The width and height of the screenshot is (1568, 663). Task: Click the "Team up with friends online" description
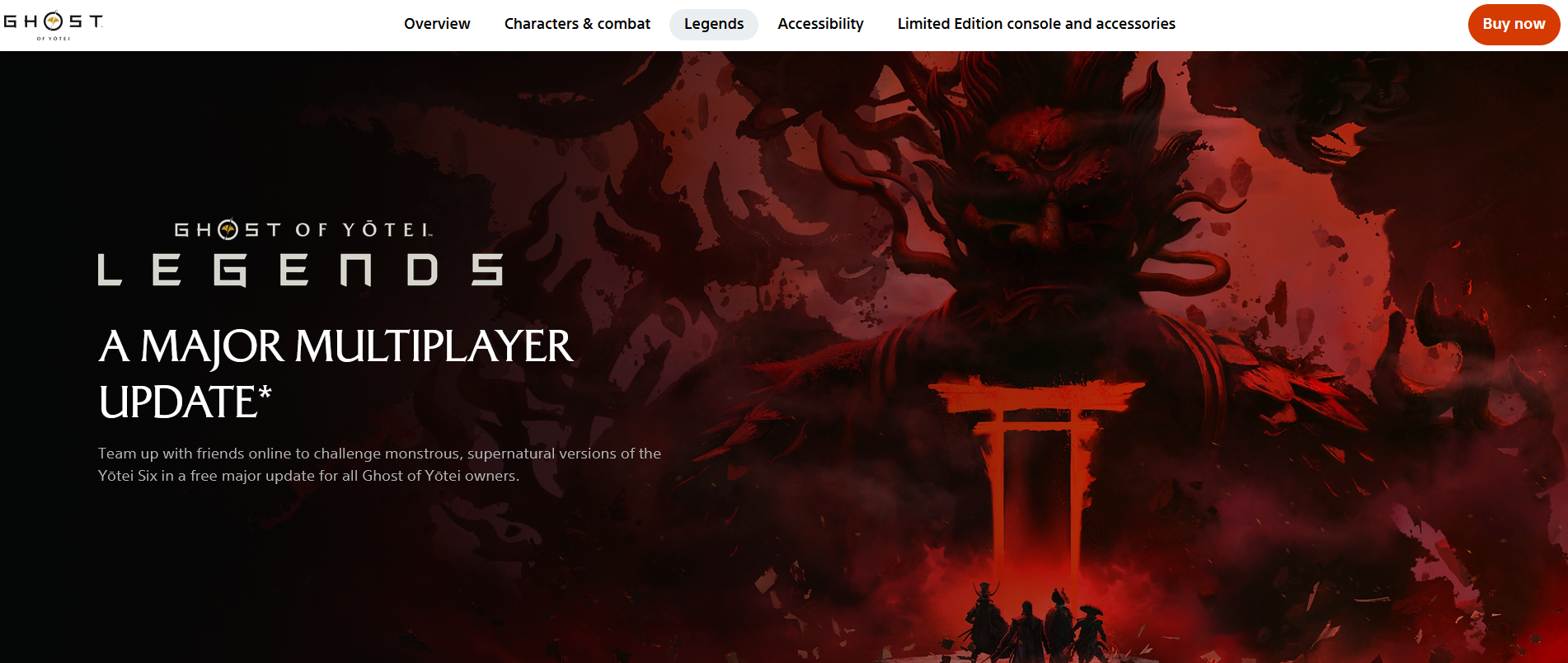point(379,464)
